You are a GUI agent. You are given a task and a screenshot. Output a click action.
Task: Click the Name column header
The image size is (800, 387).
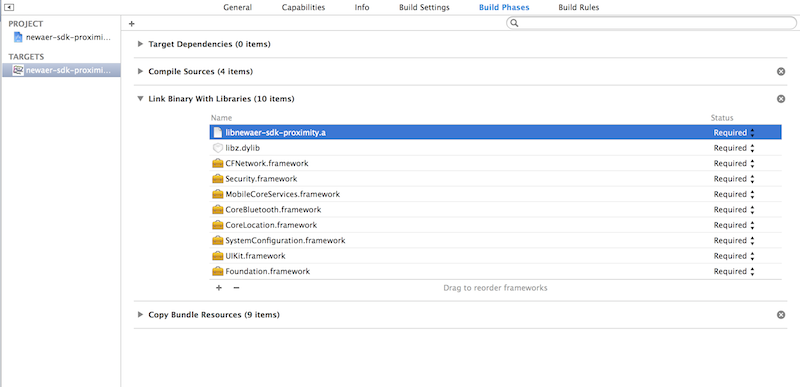coord(221,118)
